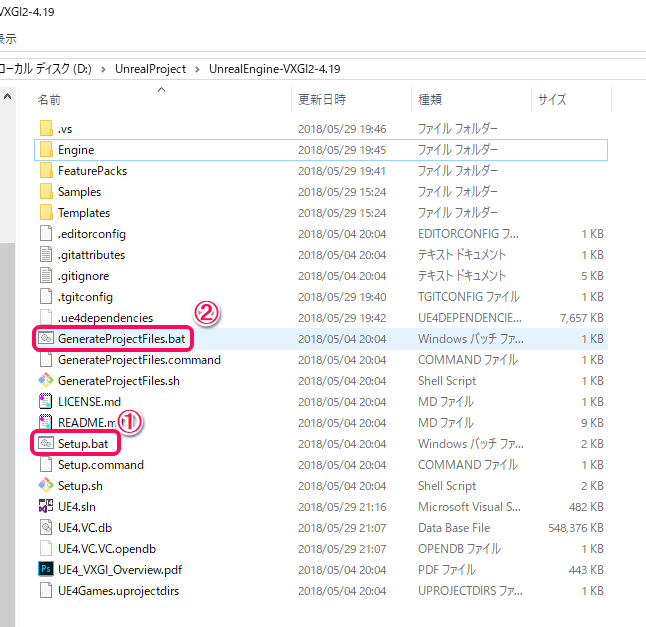Click the Templates folder icon

click(46, 213)
